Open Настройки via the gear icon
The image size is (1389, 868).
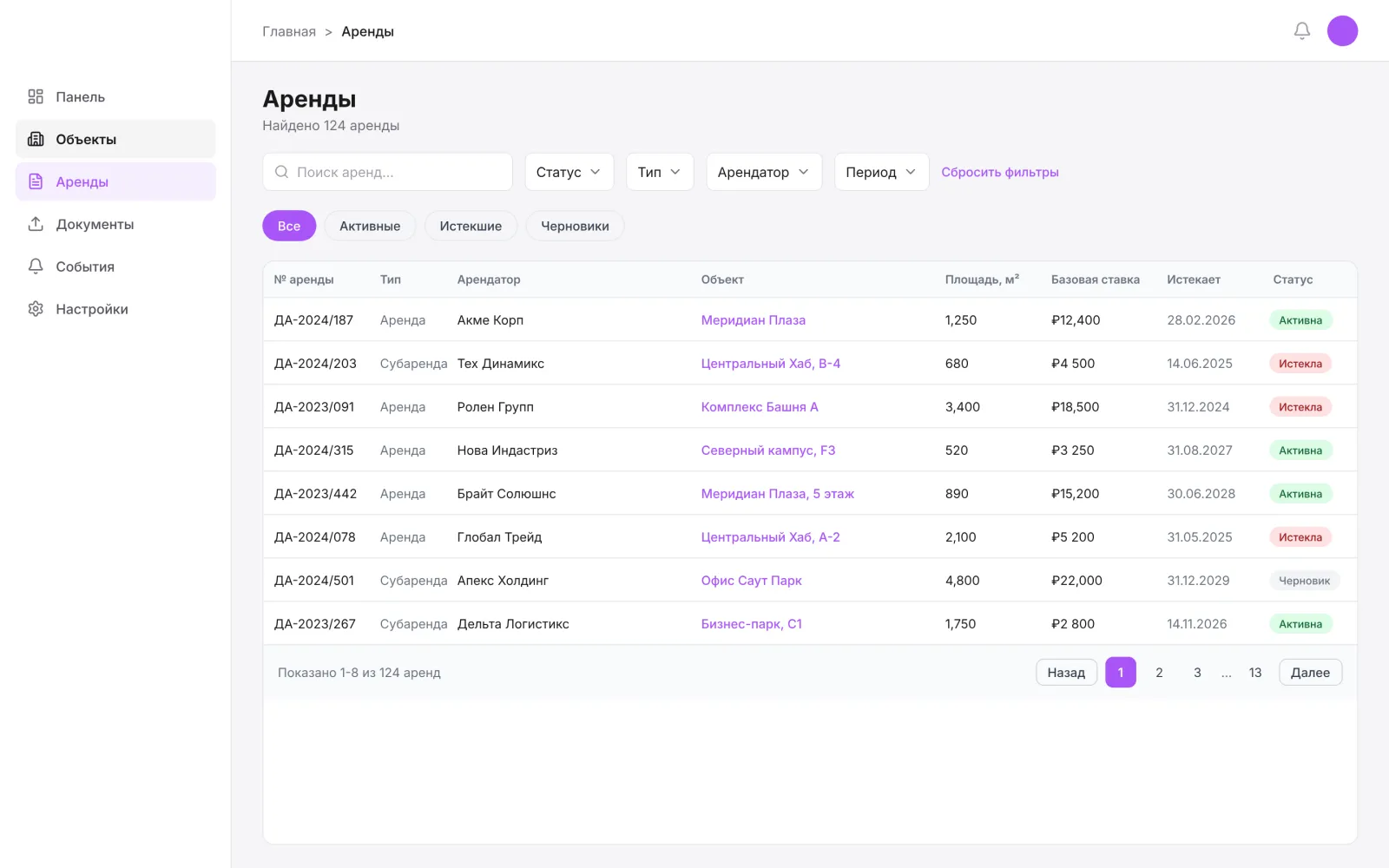tap(36, 309)
